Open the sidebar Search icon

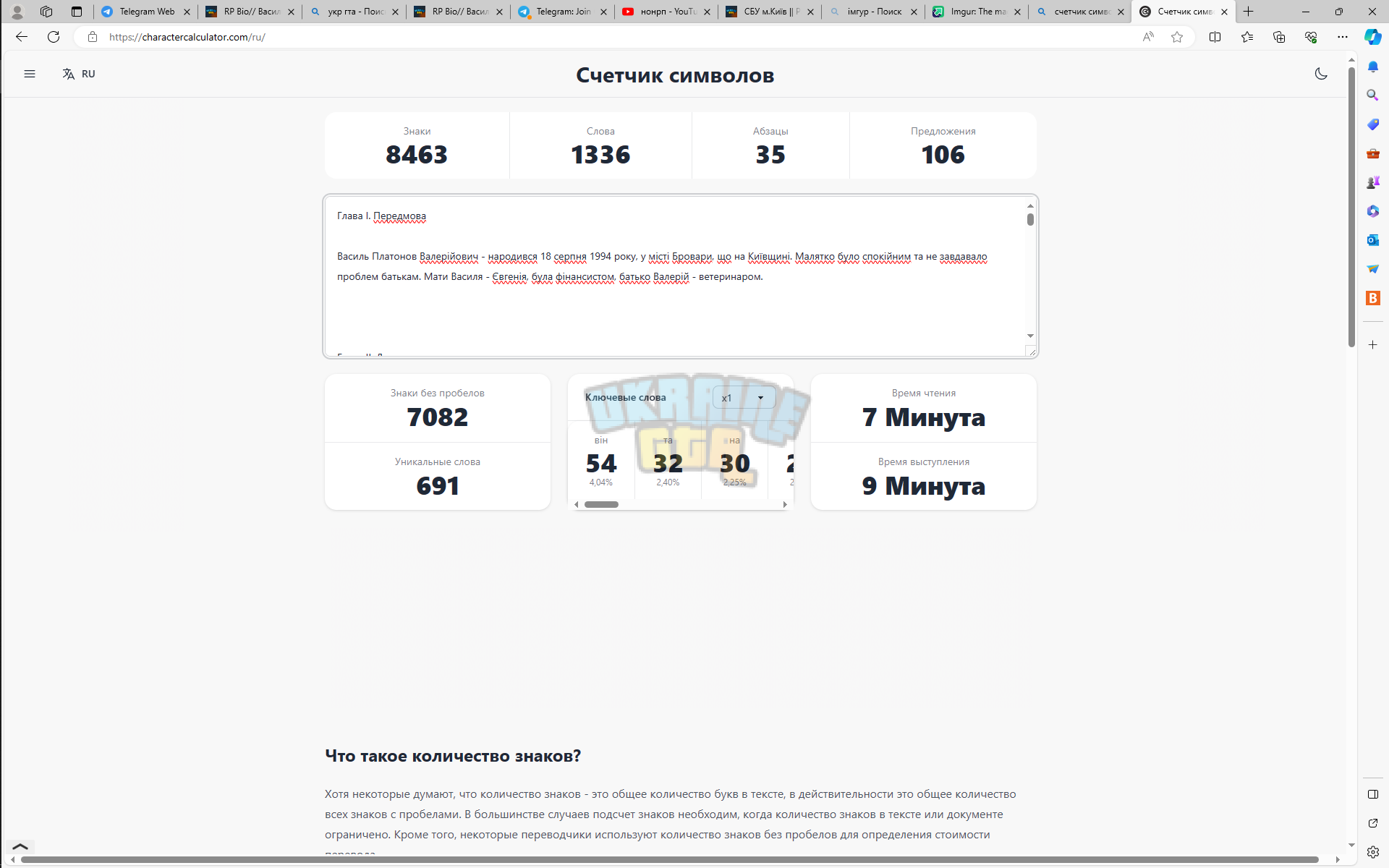click(1372, 95)
